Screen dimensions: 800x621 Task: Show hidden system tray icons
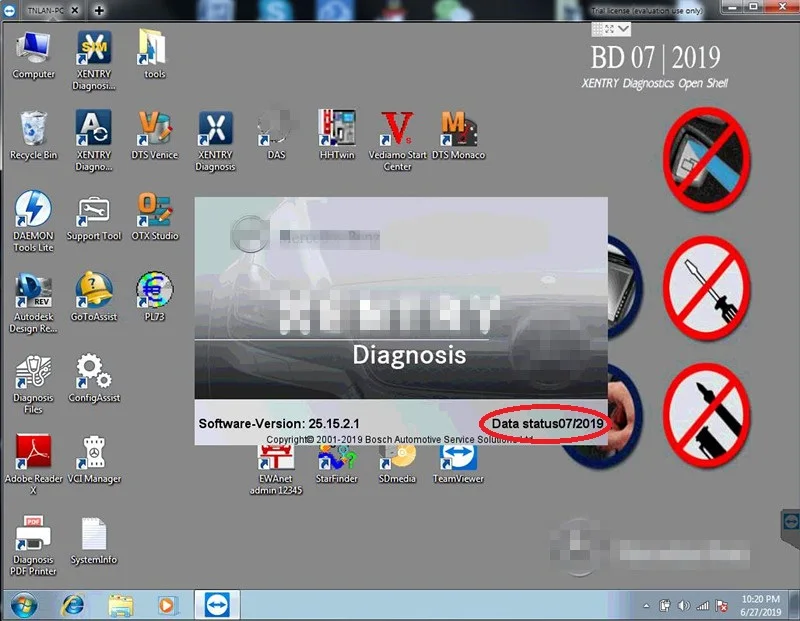(646, 606)
